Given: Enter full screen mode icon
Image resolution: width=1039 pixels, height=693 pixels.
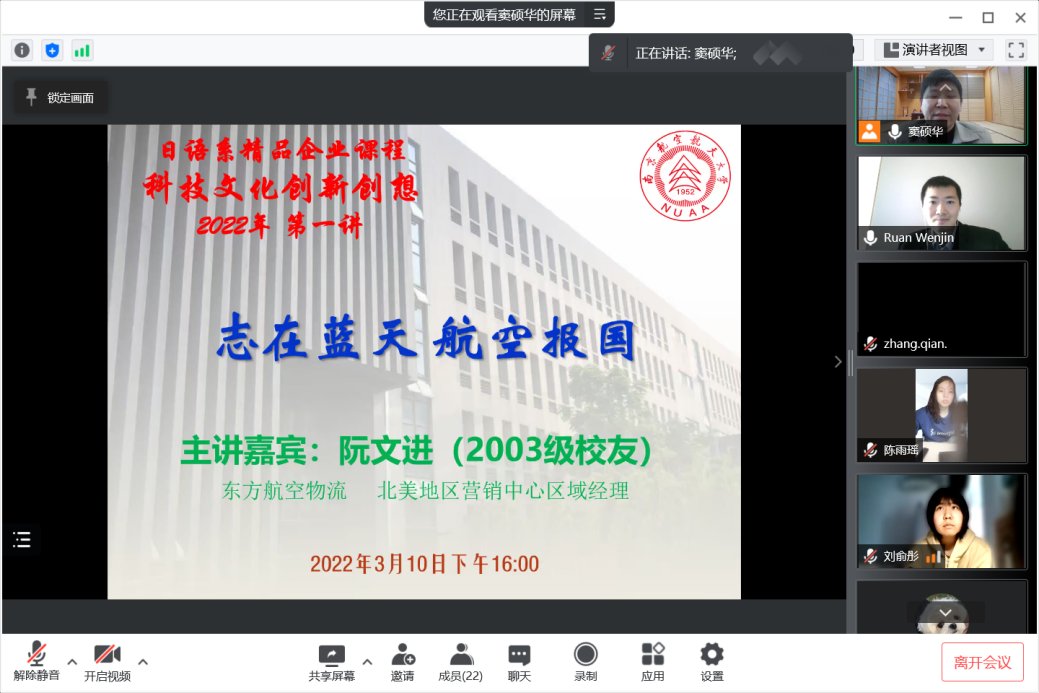Looking at the screenshot, I should pos(1016,50).
